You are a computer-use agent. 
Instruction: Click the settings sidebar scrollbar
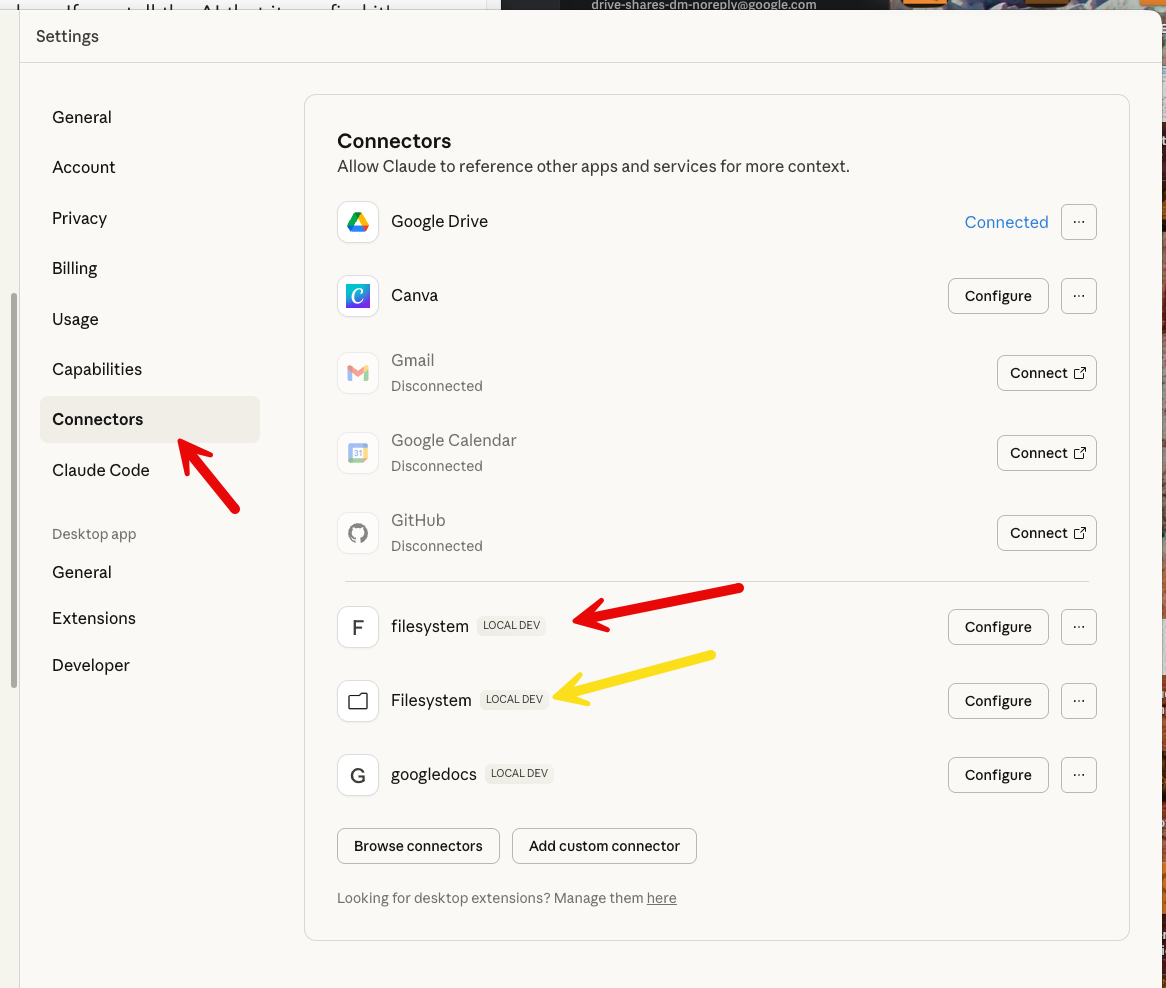click(13, 490)
